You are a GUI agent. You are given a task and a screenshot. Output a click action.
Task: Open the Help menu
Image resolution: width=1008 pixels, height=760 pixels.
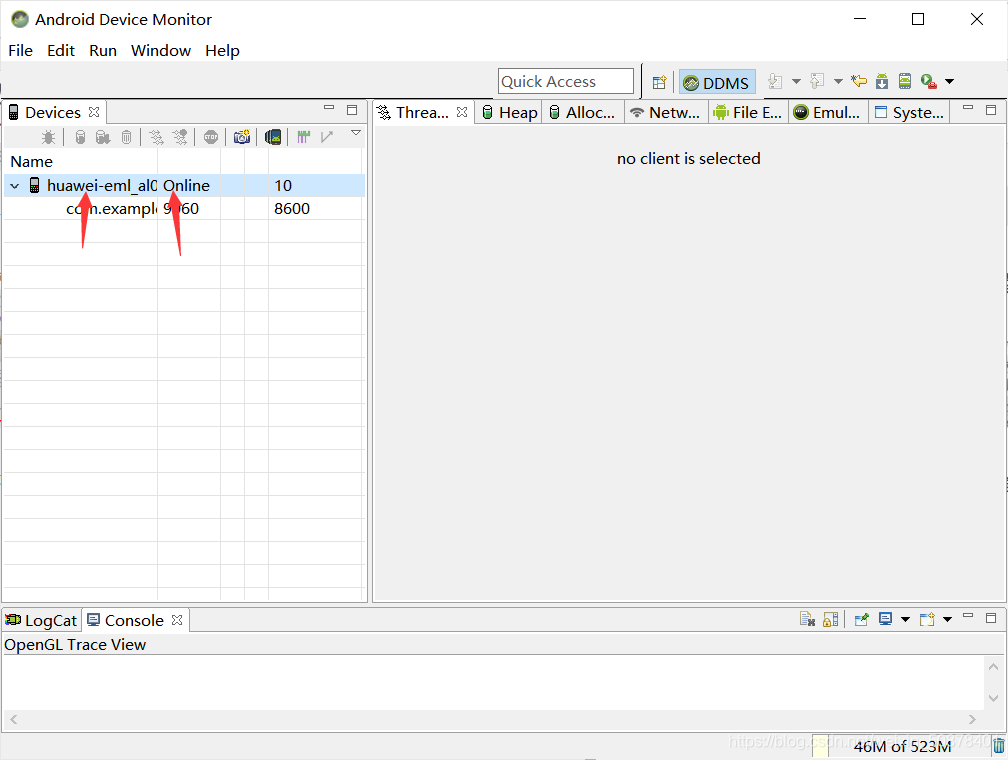(x=222, y=51)
